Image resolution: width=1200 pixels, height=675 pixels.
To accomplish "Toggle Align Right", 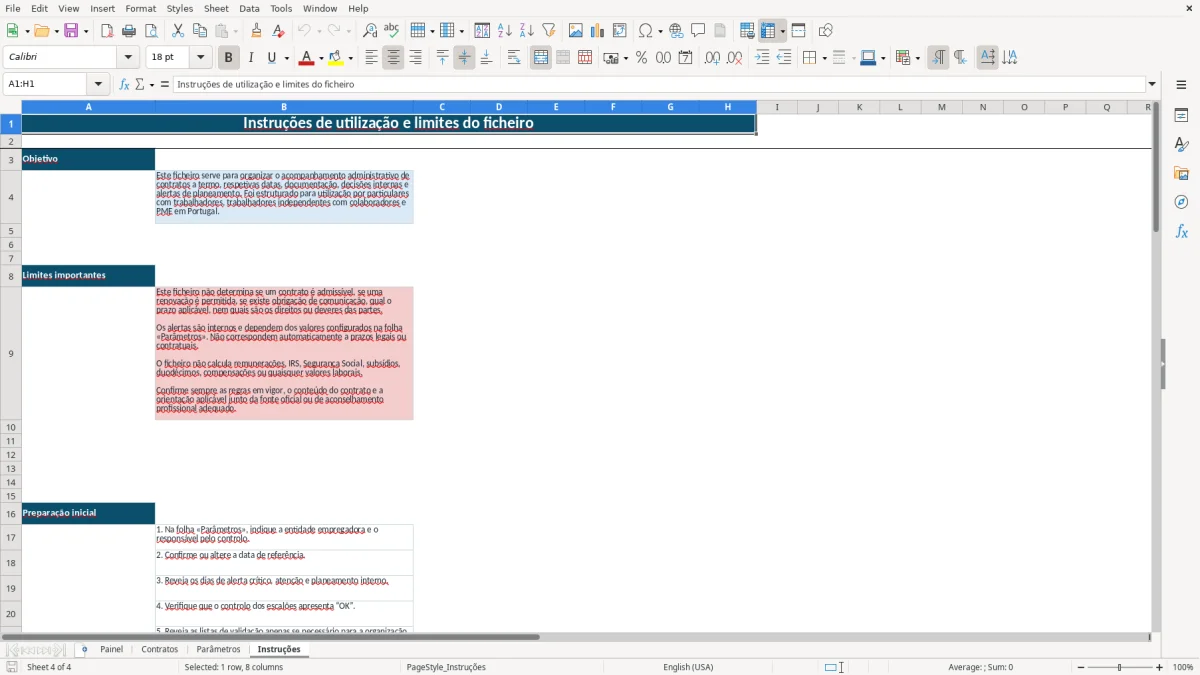I will (x=415, y=58).
